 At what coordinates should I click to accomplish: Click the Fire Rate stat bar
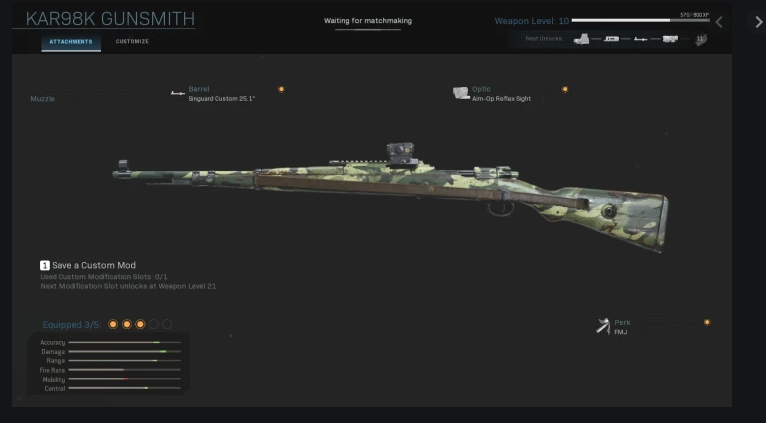click(125, 370)
